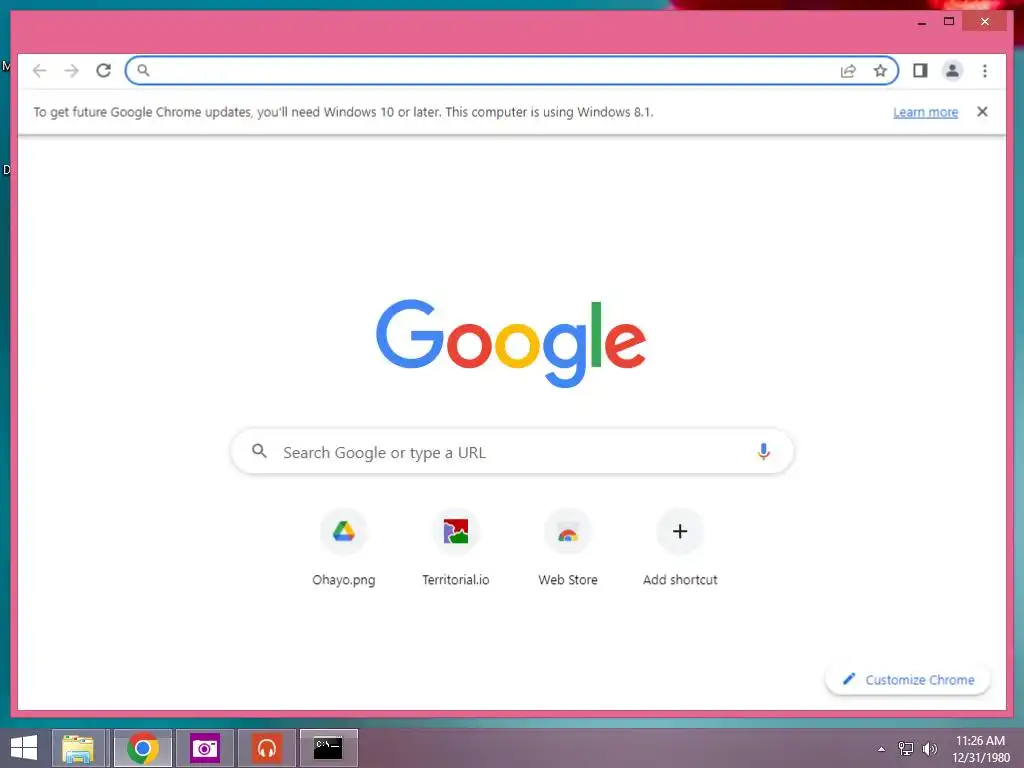
Task: Go forward one page
Action: tap(71, 71)
